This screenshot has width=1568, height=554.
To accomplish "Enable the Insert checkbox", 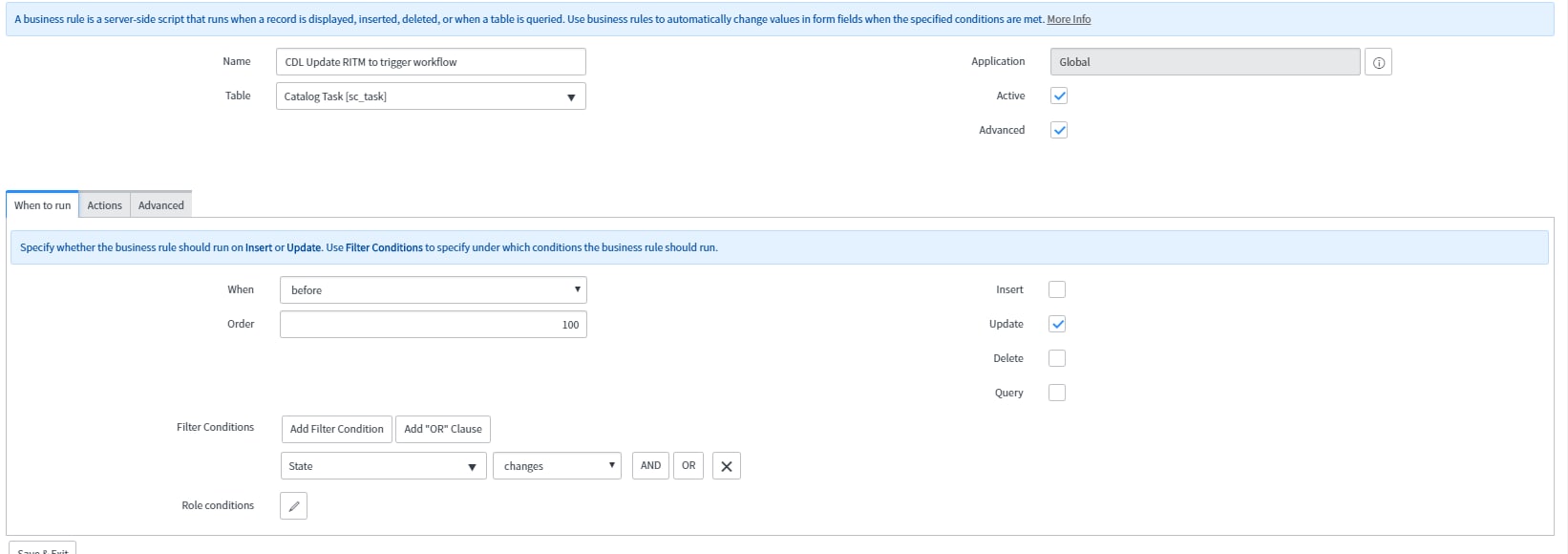I will point(1056,289).
